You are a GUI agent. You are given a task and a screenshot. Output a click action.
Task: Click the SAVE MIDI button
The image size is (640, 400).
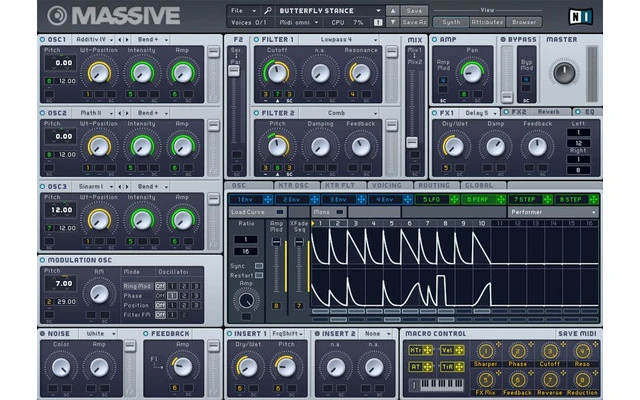tap(577, 333)
